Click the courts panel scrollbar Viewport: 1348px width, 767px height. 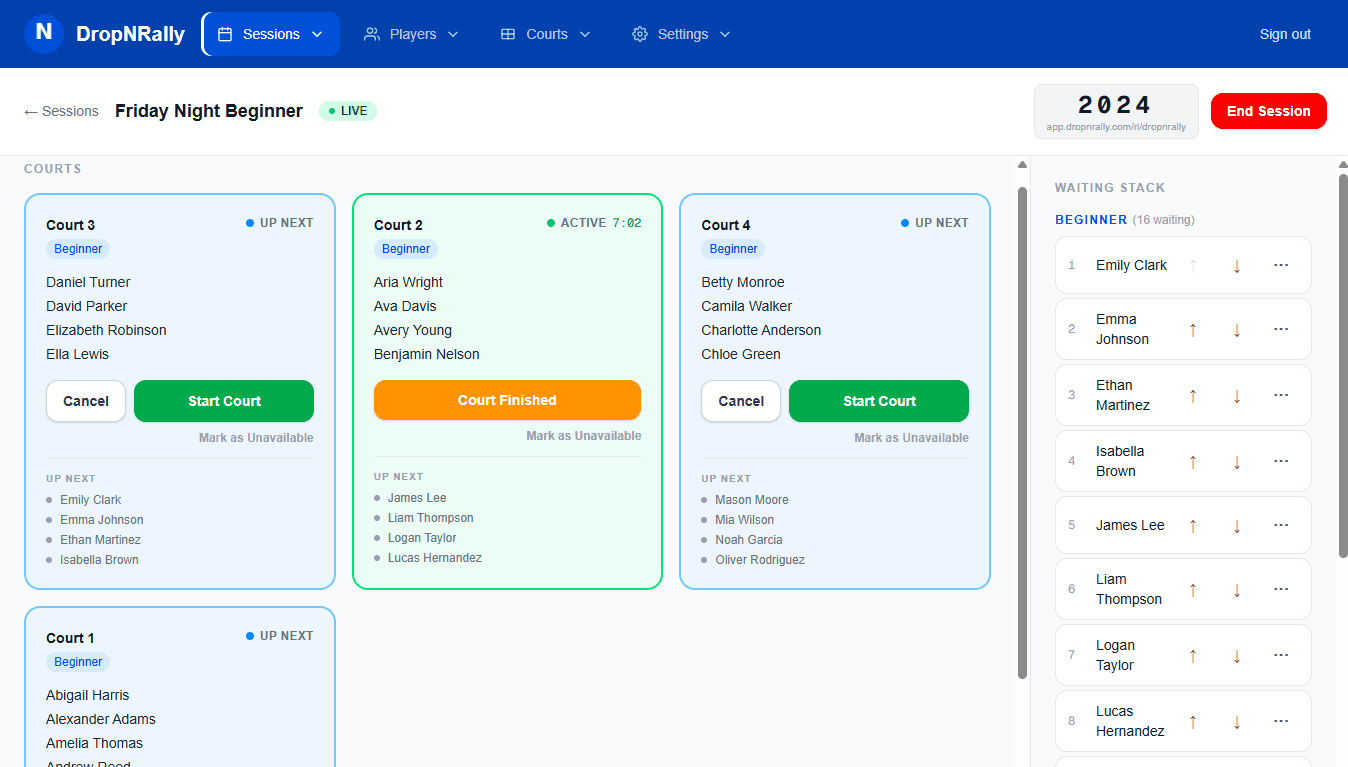tap(1022, 432)
